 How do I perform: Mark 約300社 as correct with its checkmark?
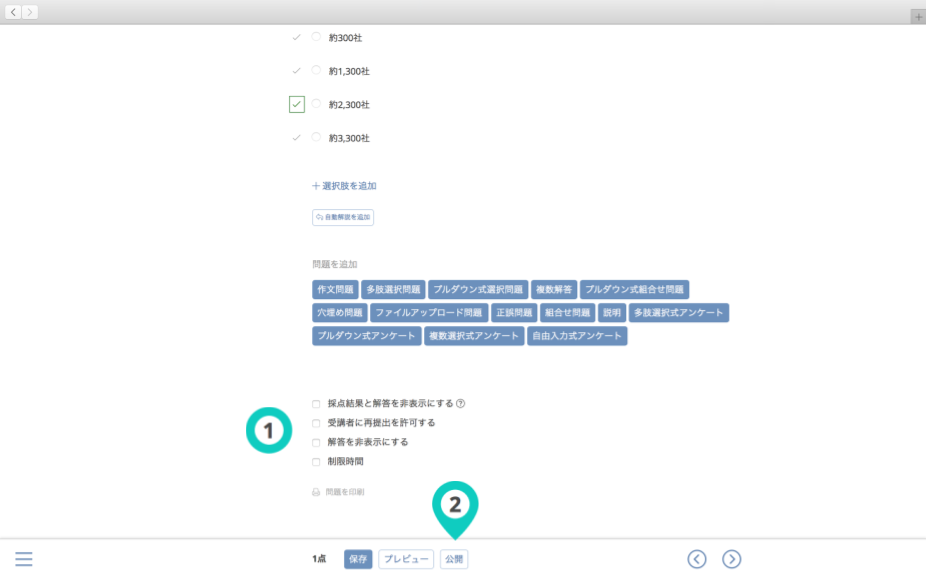click(x=296, y=37)
